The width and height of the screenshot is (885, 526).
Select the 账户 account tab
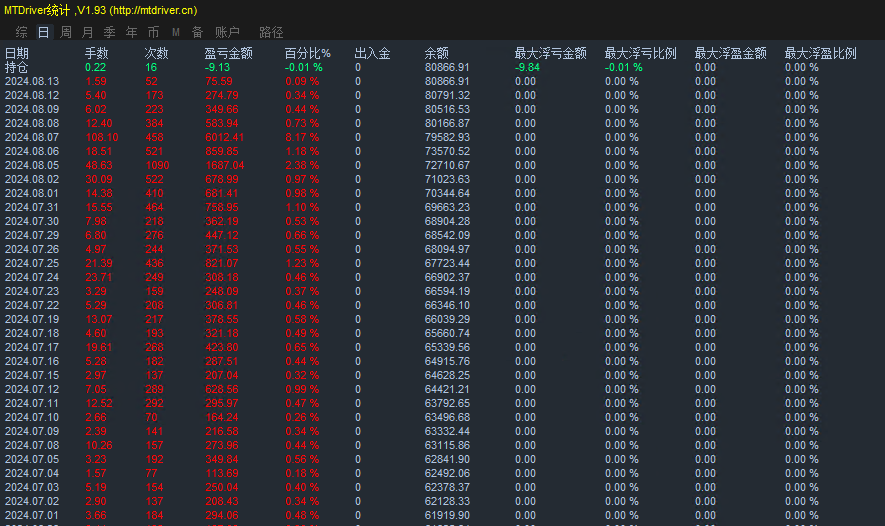point(227,32)
